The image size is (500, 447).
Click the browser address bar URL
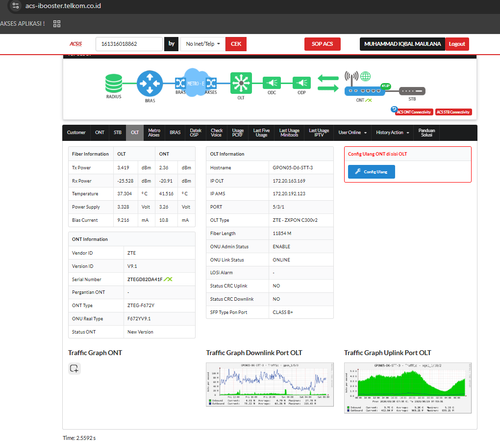coord(63,6)
